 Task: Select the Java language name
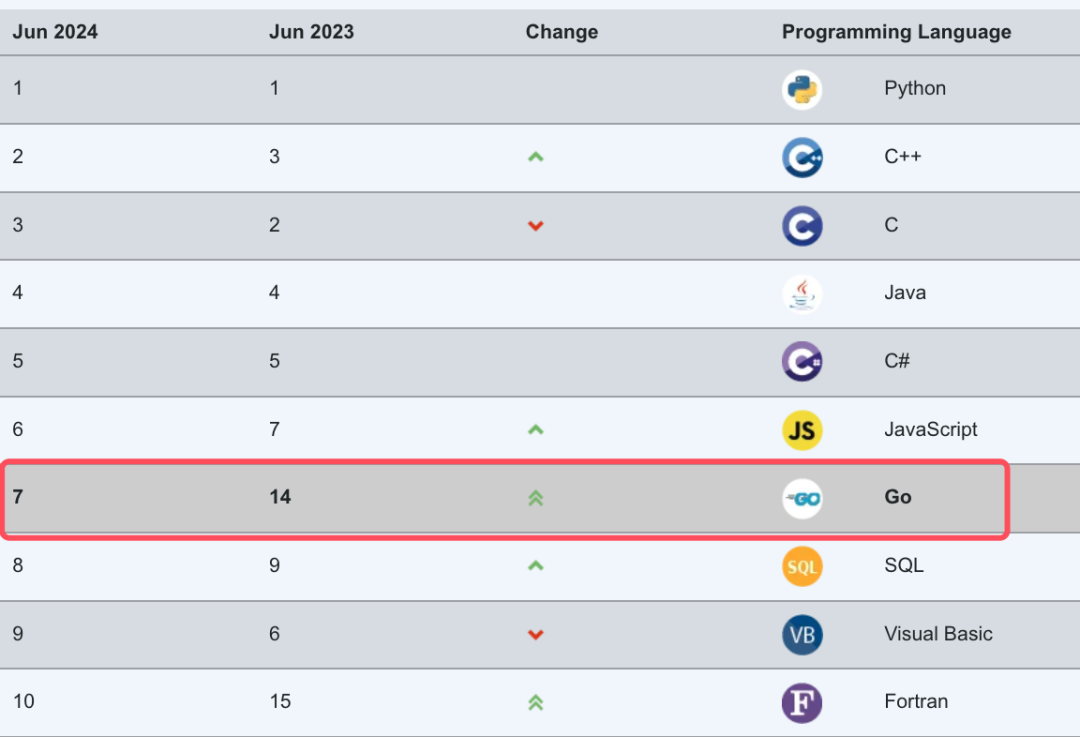[904, 293]
